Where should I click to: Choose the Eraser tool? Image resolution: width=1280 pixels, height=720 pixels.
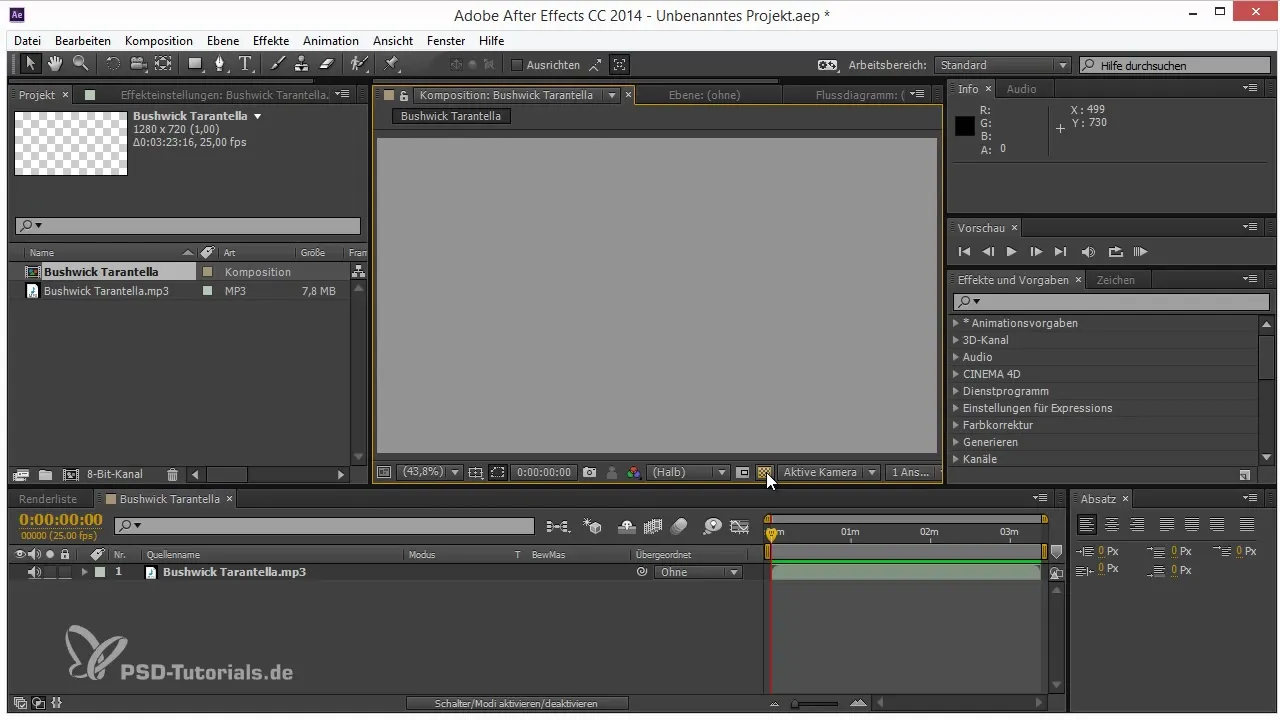tap(325, 64)
